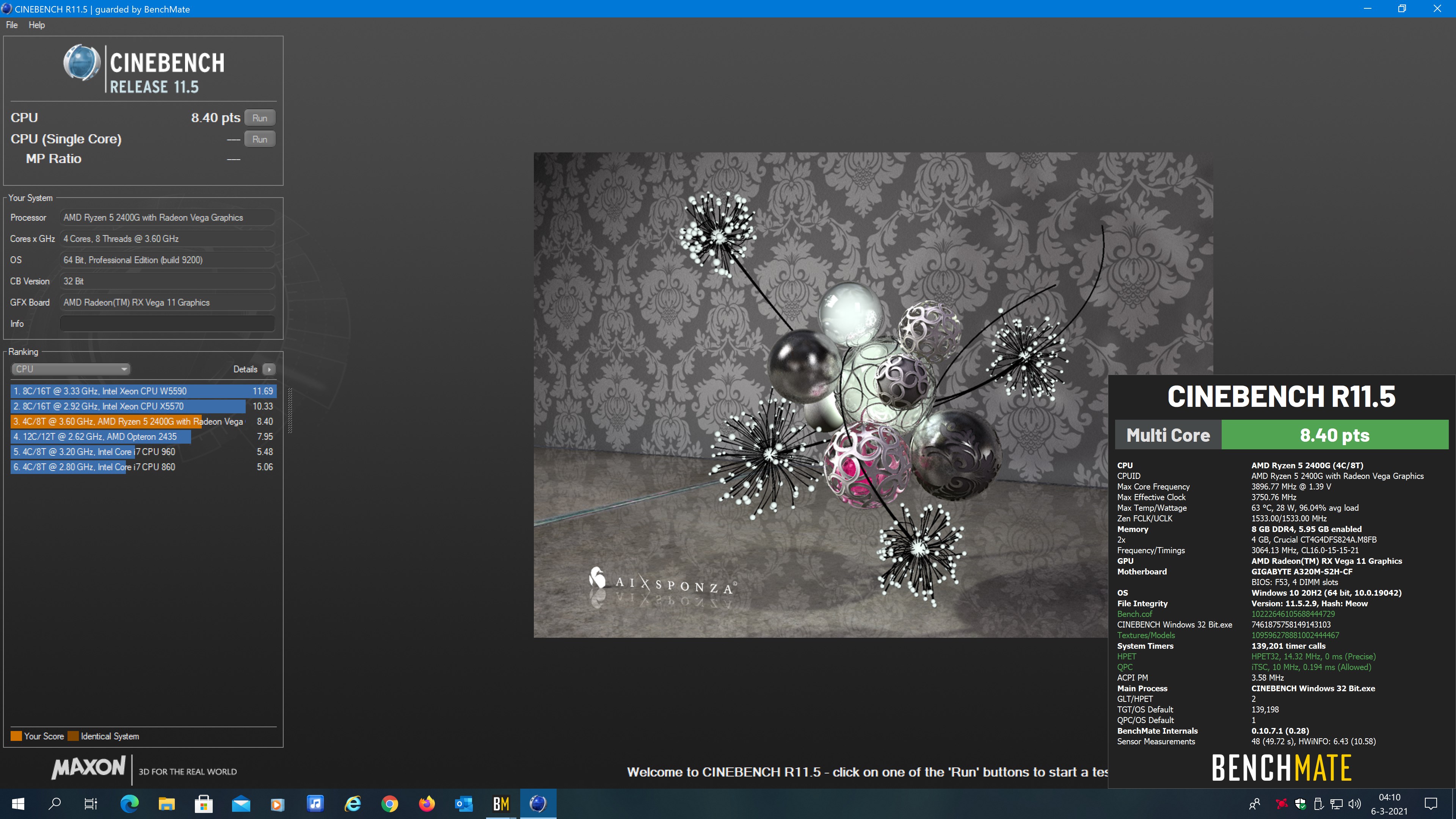Open the Ranking CPU dropdown

point(71,369)
